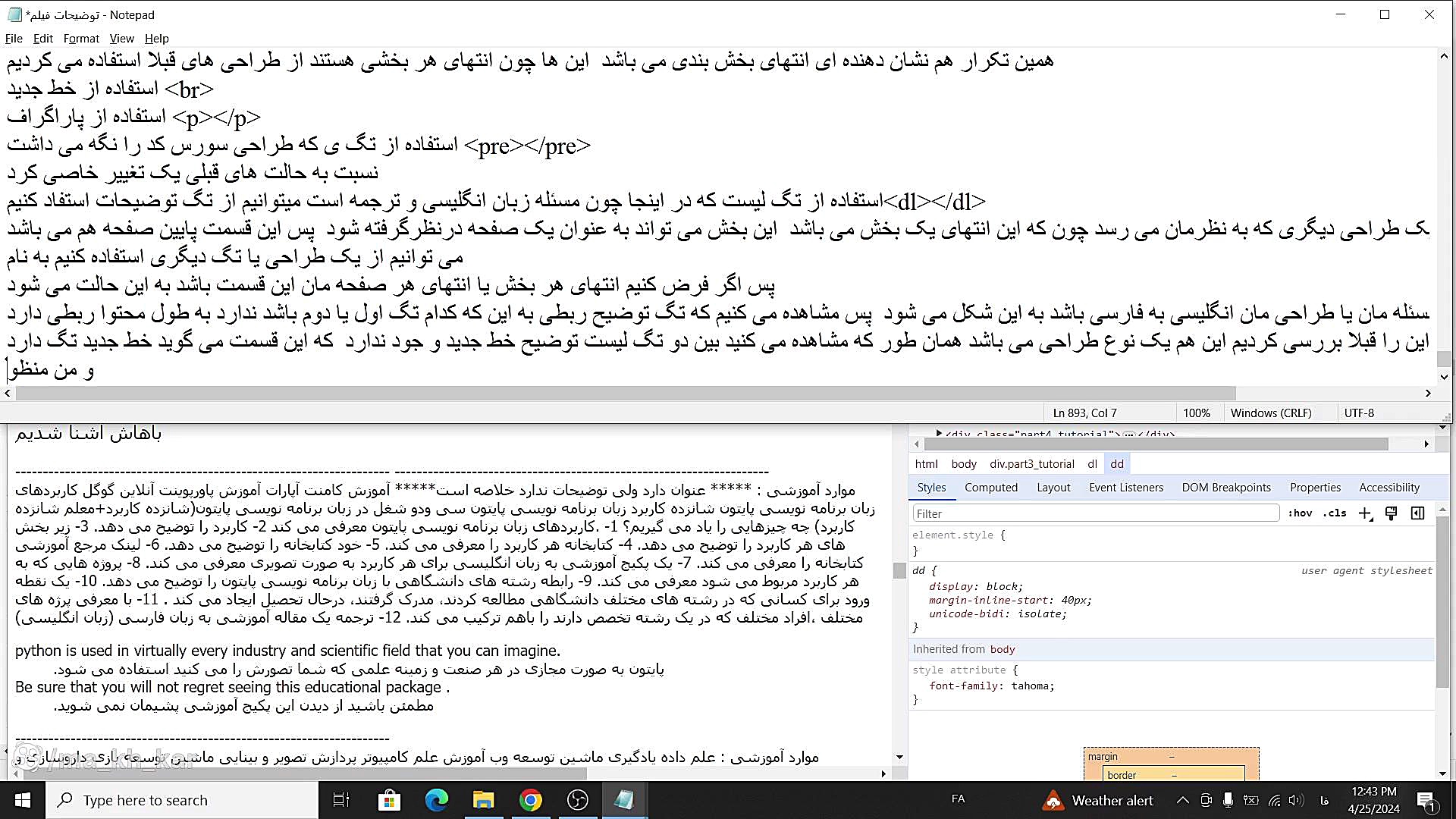This screenshot has width=1456, height=819.
Task: Click the Ln 893, Col 7 status entry
Action: click(1084, 413)
